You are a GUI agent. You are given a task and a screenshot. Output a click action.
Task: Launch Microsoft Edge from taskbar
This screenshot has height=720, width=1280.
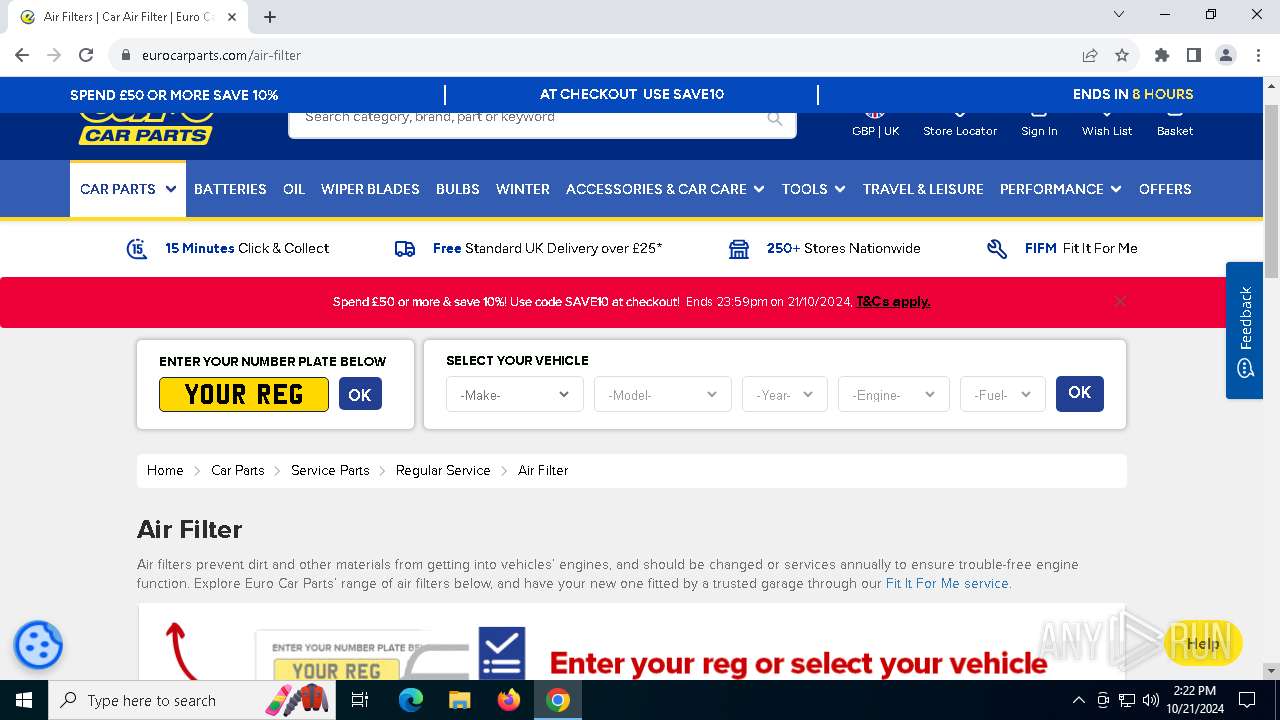411,700
